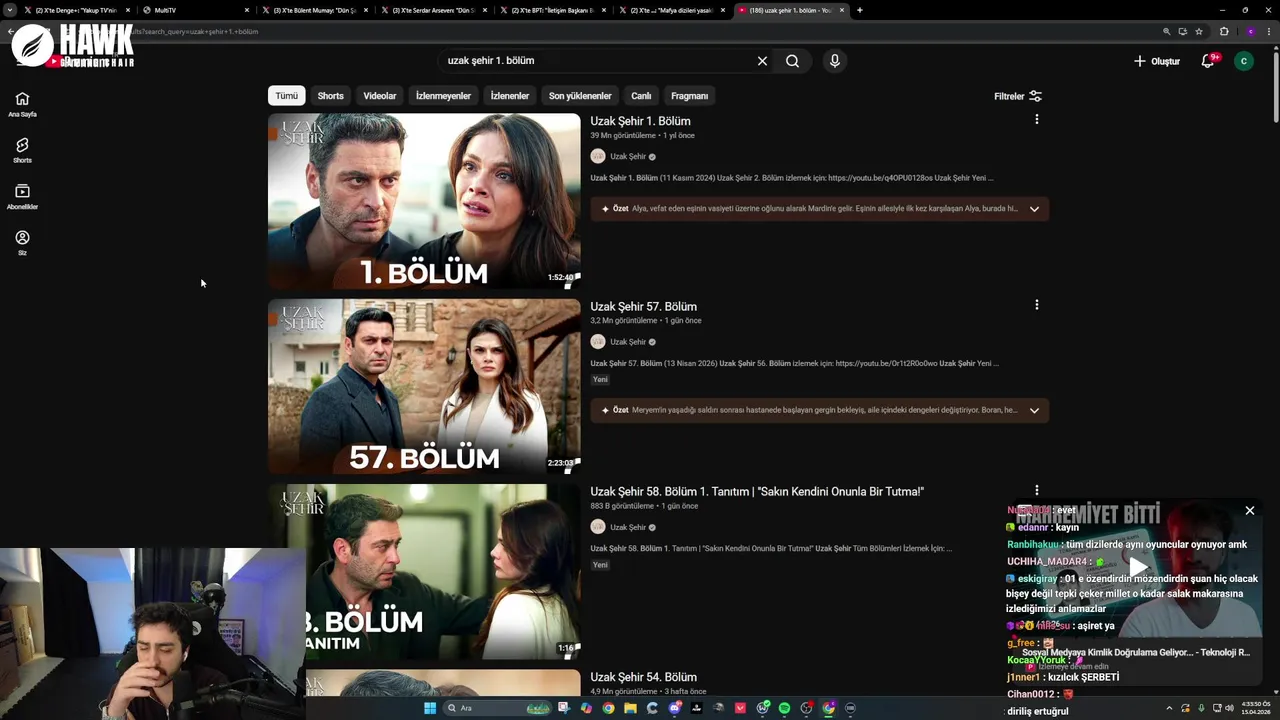Open Uzak Şehir 1. Bölüm video title
Viewport: 1280px width, 720px height.
click(640, 121)
